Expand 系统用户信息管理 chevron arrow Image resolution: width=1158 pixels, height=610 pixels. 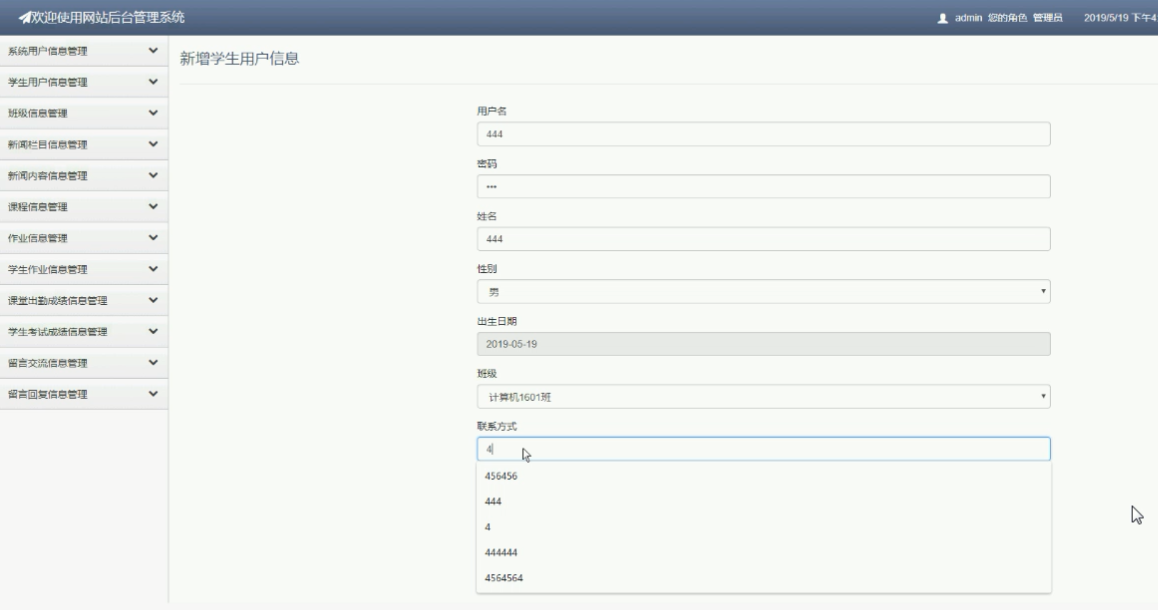click(153, 51)
